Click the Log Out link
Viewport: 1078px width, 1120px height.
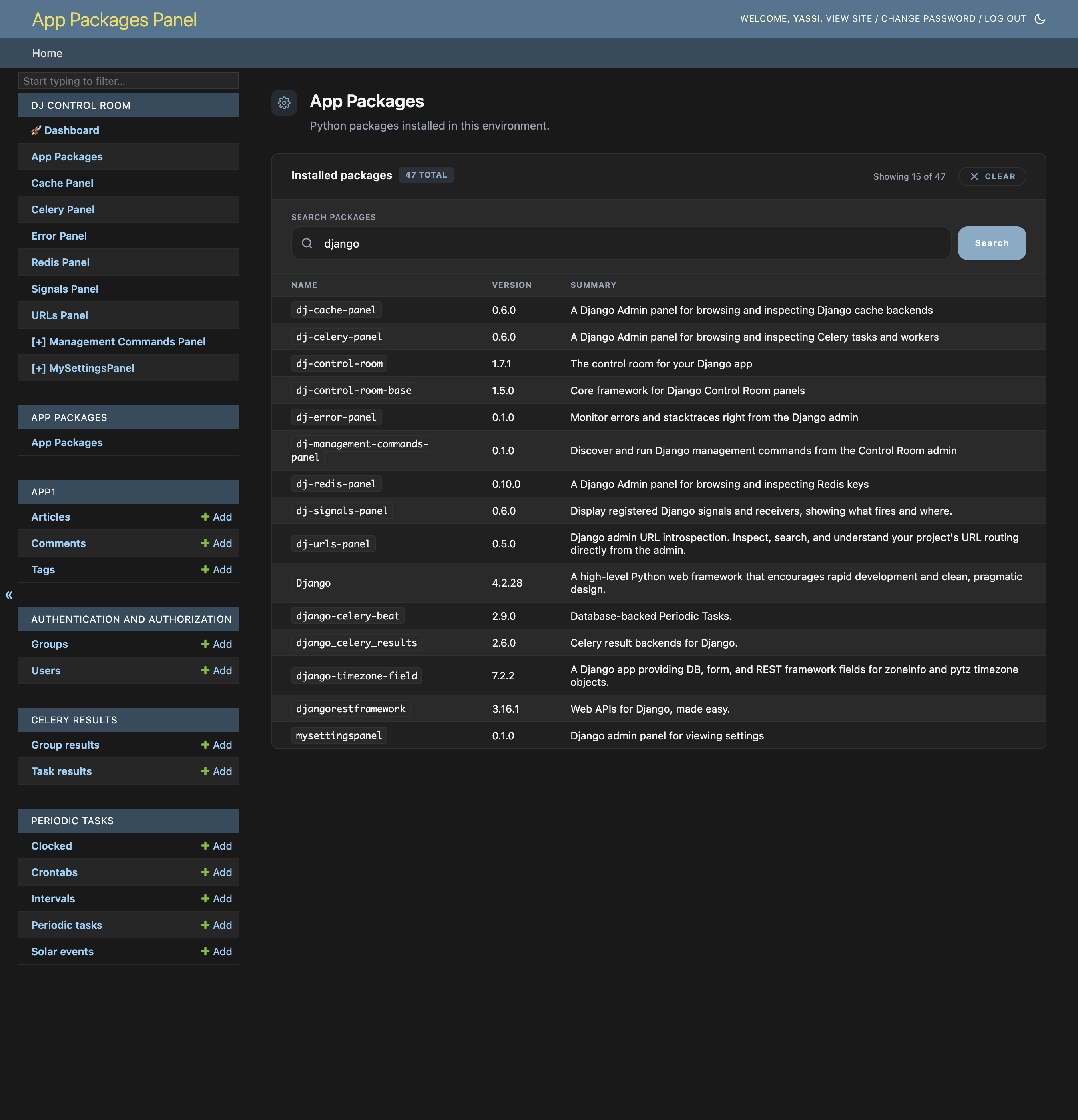(x=1005, y=19)
